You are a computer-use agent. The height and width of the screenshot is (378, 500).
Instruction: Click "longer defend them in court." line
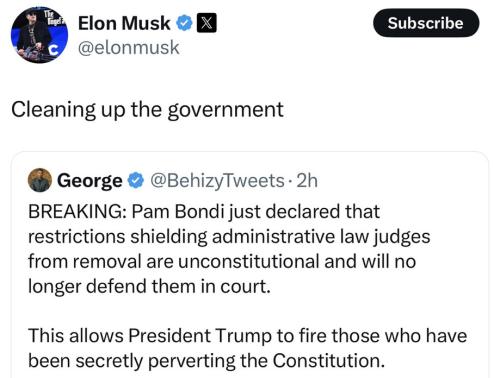(149, 287)
